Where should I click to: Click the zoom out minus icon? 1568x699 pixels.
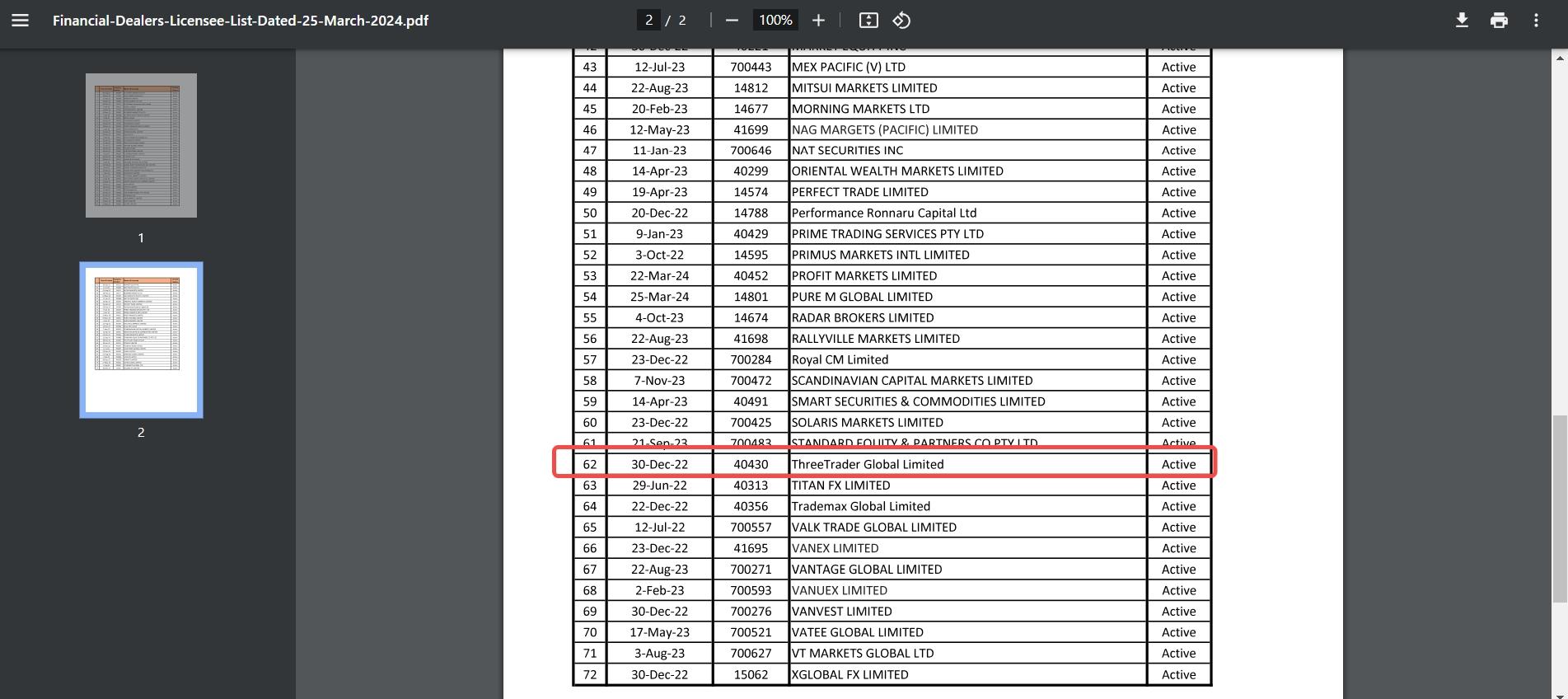click(732, 21)
